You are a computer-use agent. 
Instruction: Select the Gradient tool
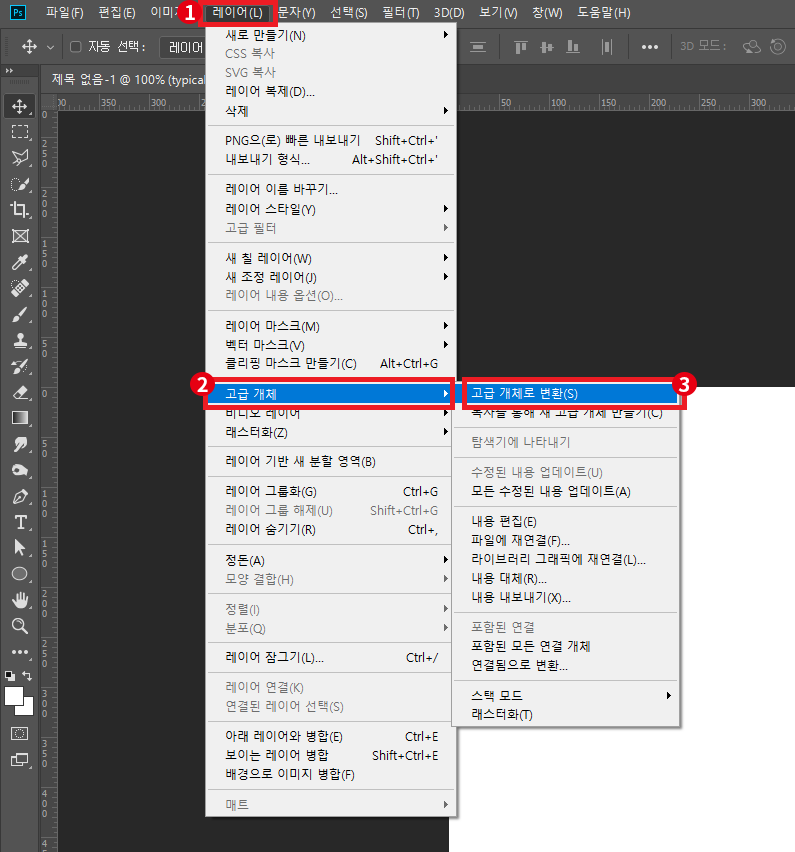point(20,418)
